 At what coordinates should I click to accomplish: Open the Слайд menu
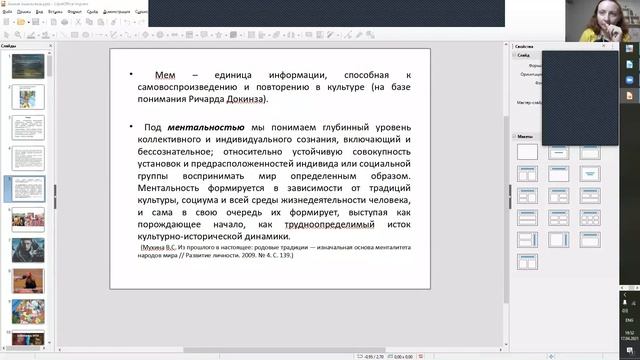93,12
